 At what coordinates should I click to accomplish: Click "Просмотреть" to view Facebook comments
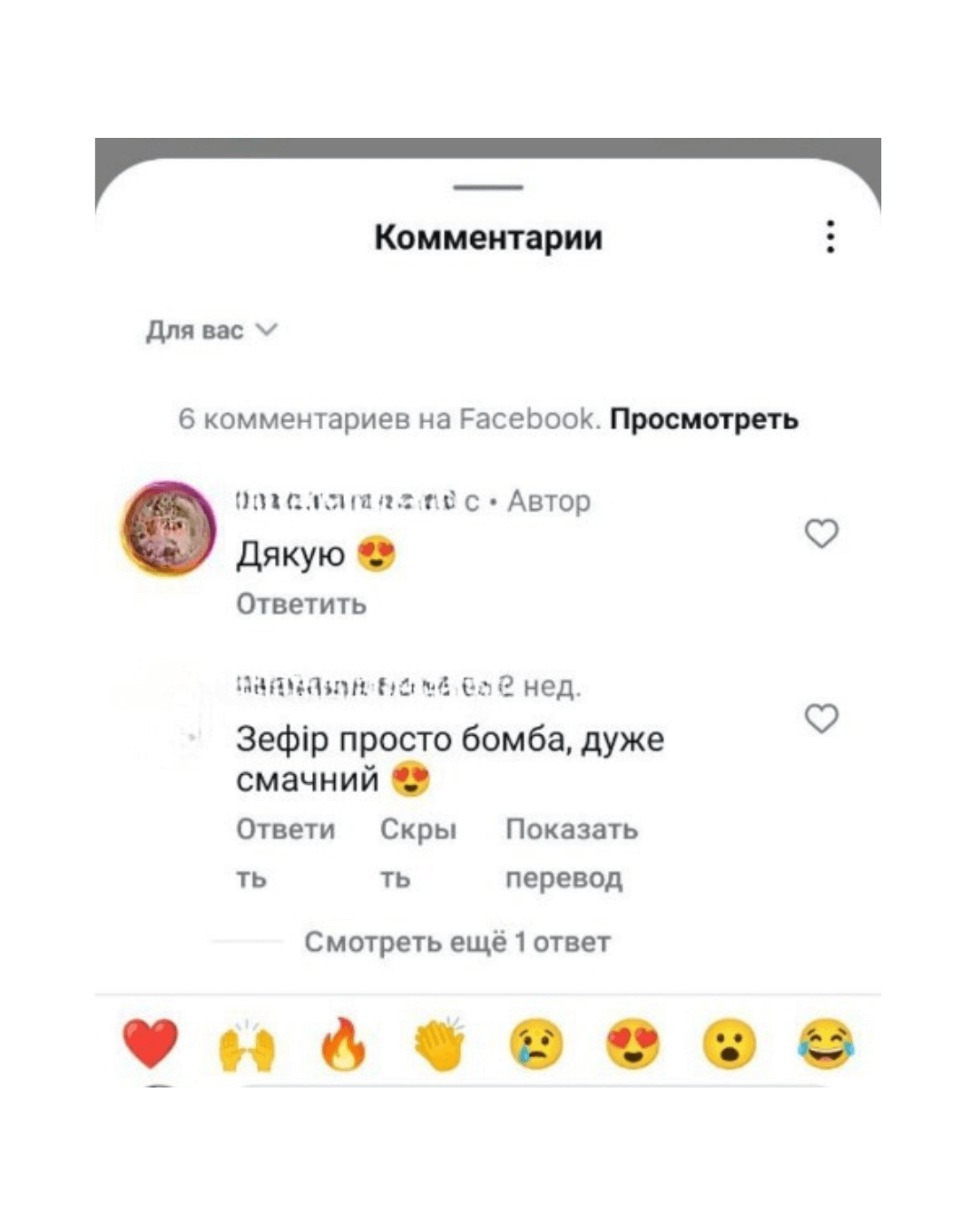(x=704, y=419)
